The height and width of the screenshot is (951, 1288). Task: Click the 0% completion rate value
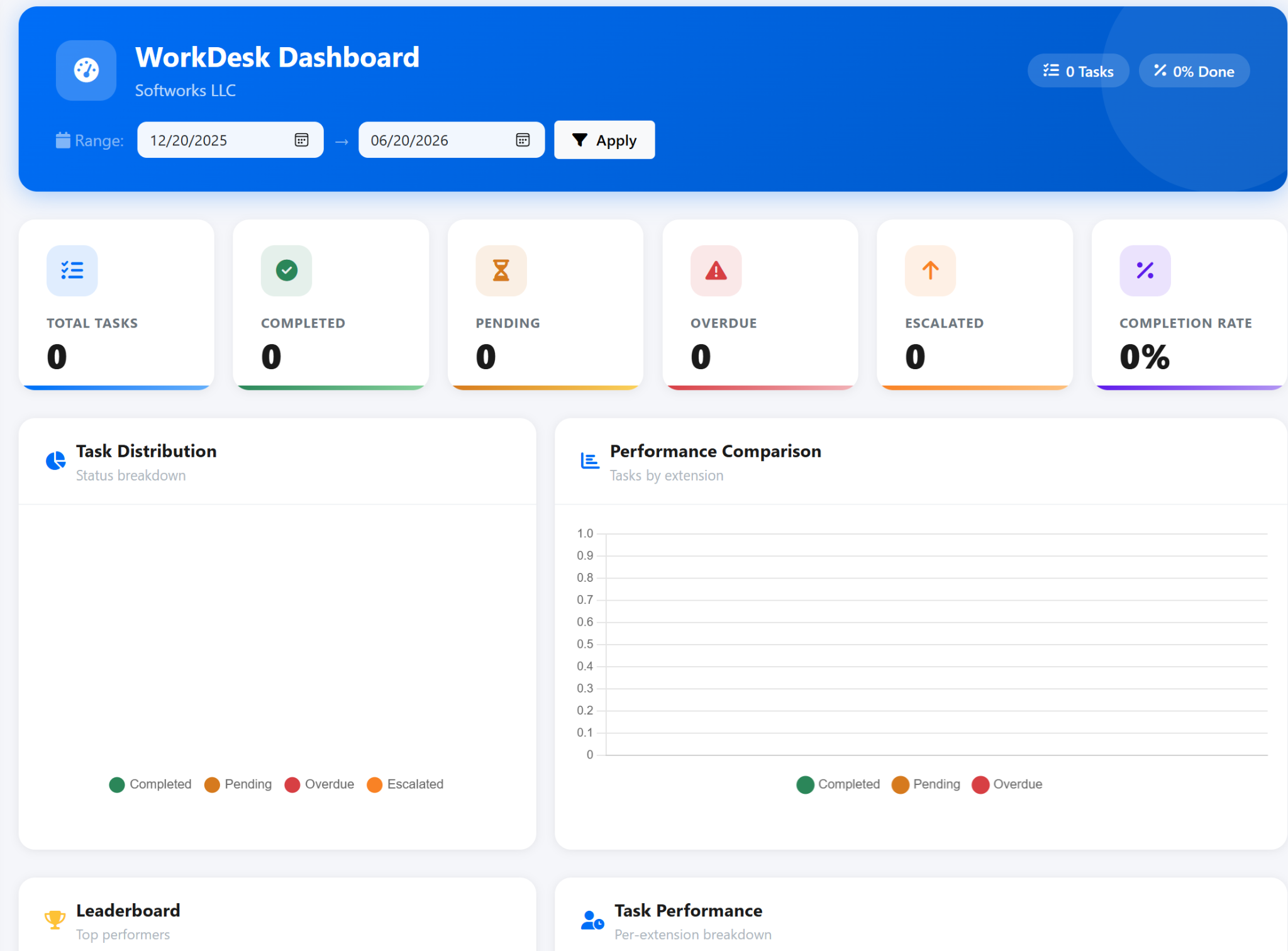(x=1145, y=357)
